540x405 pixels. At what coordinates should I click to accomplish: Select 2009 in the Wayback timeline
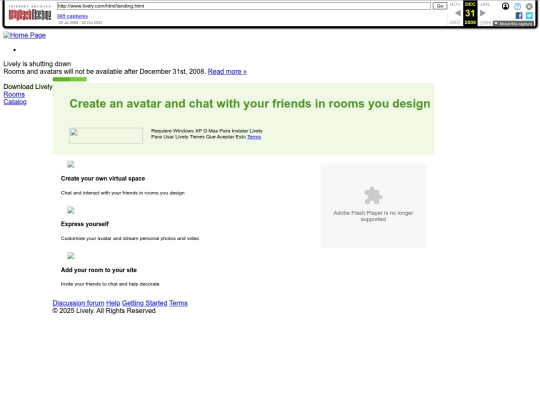click(485, 22)
